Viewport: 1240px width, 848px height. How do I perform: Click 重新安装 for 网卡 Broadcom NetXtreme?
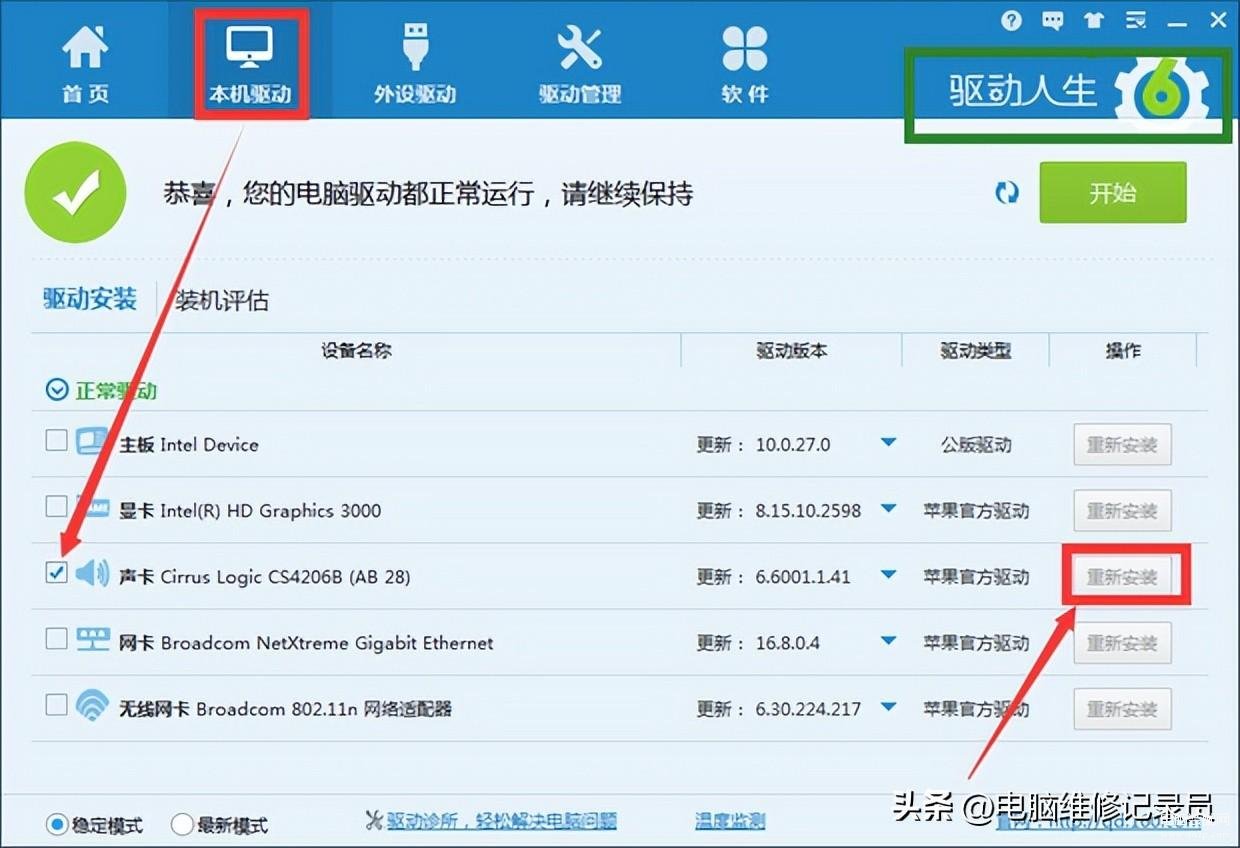[x=1122, y=642]
